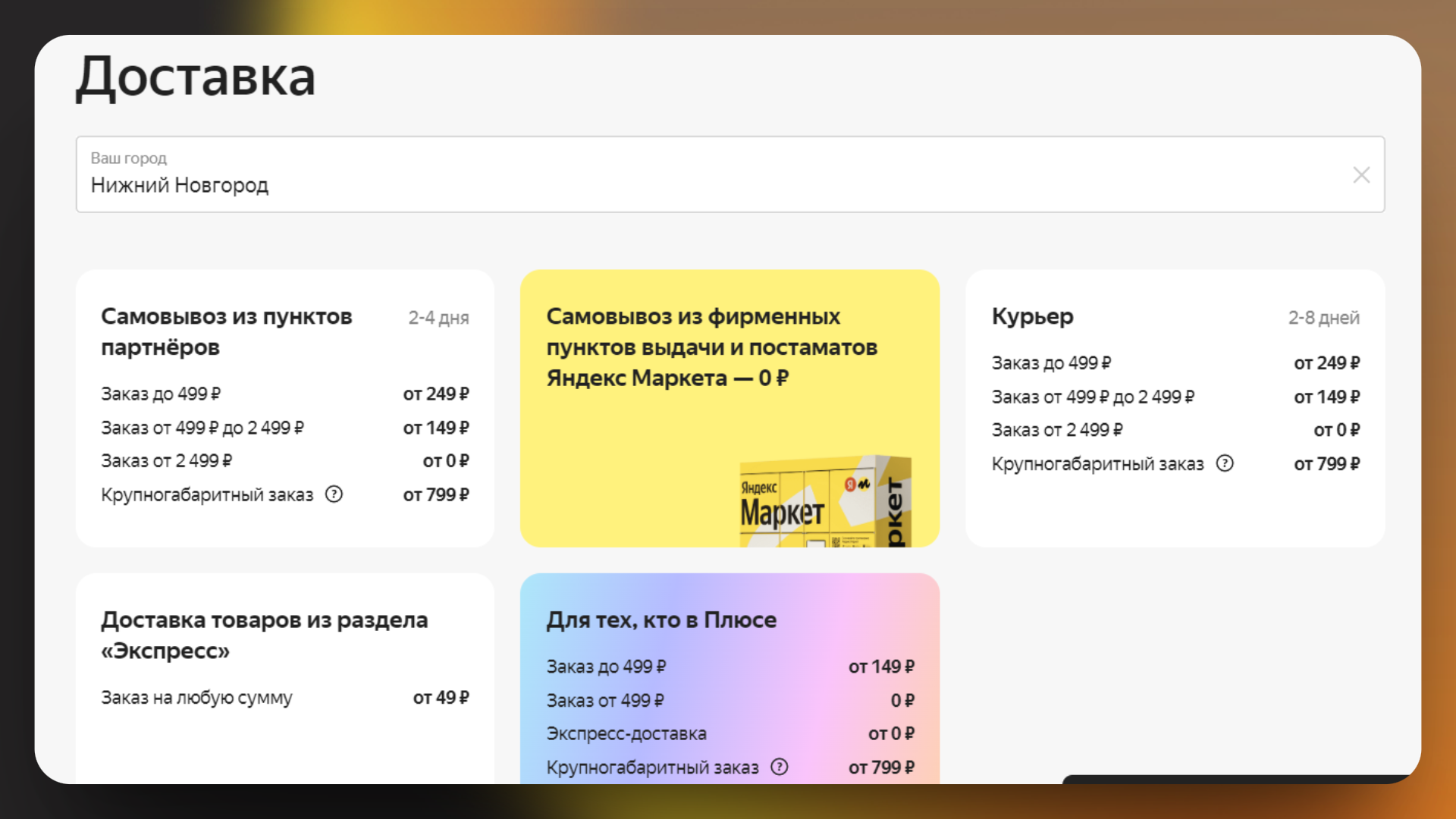The width and height of the screenshot is (1456, 819).
Task: Click 'Заказ до 499 ₽' in the Плюс card
Action: coord(606,667)
